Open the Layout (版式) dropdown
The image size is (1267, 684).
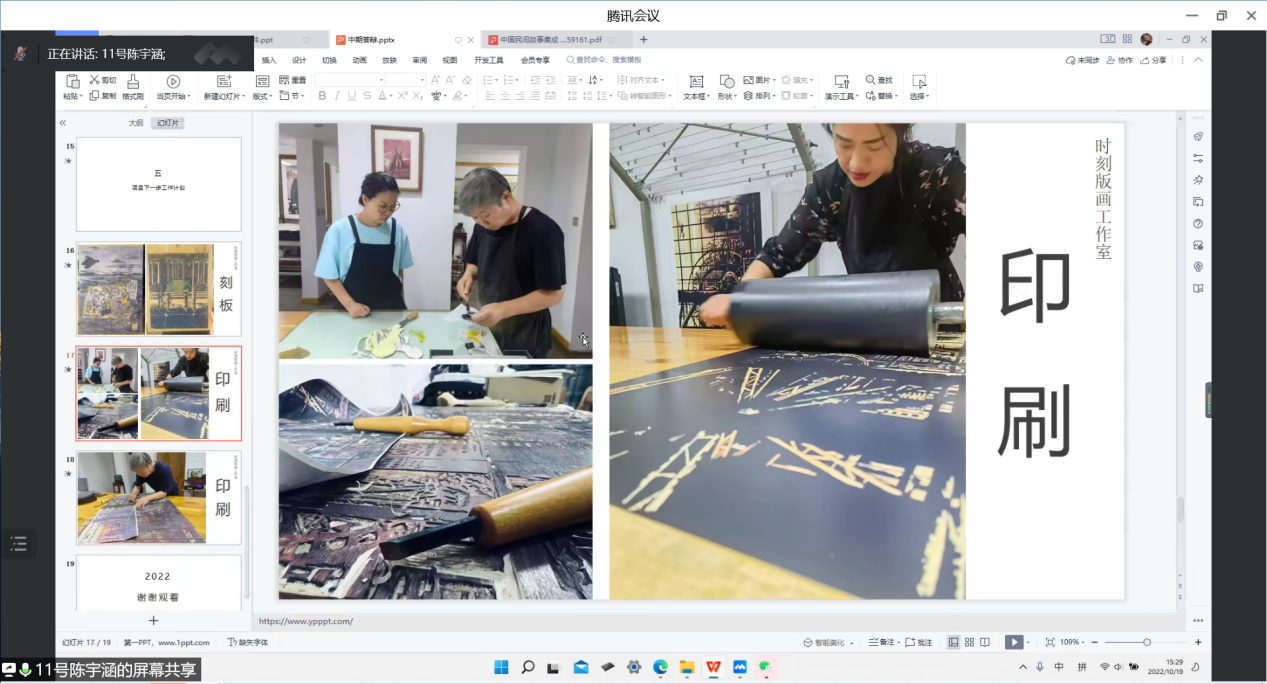[263, 96]
